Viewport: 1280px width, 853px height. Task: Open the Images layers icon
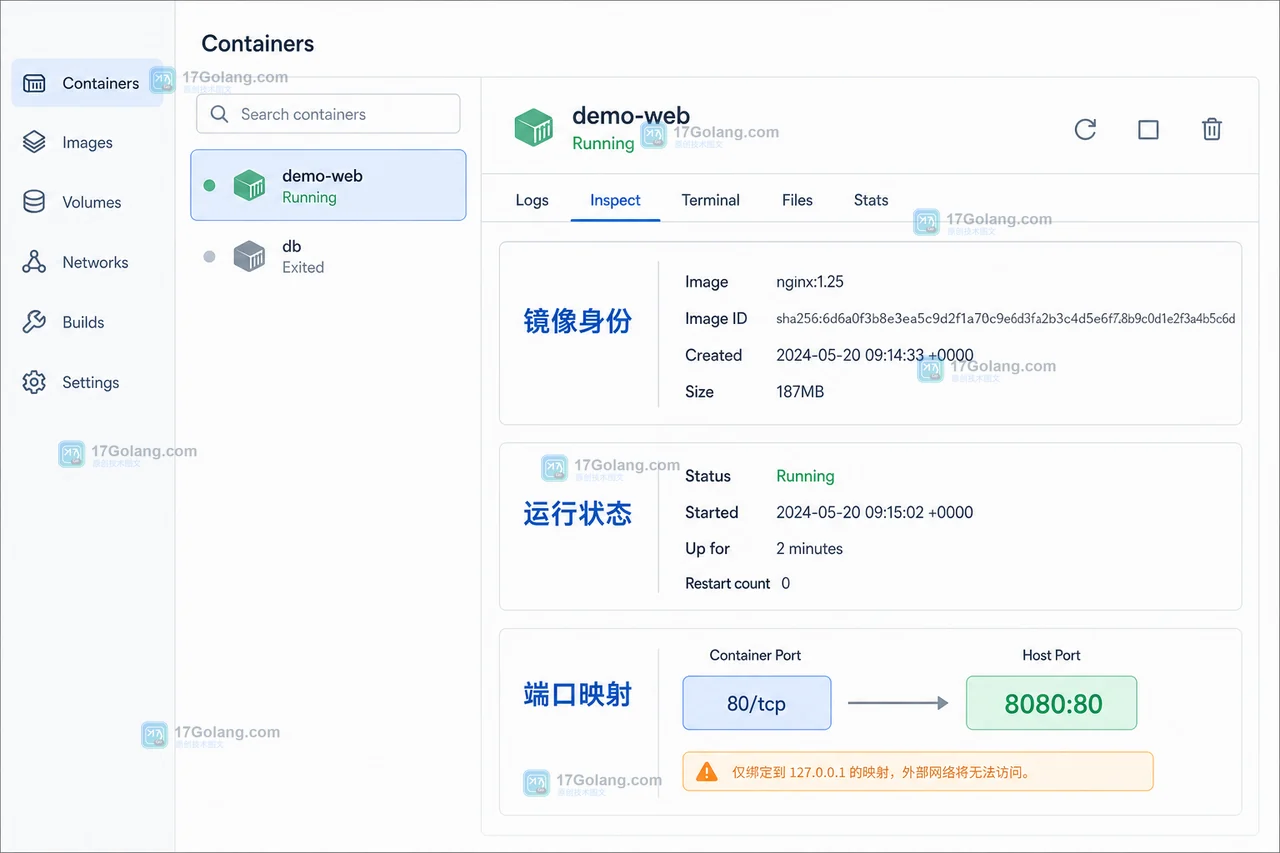(34, 142)
